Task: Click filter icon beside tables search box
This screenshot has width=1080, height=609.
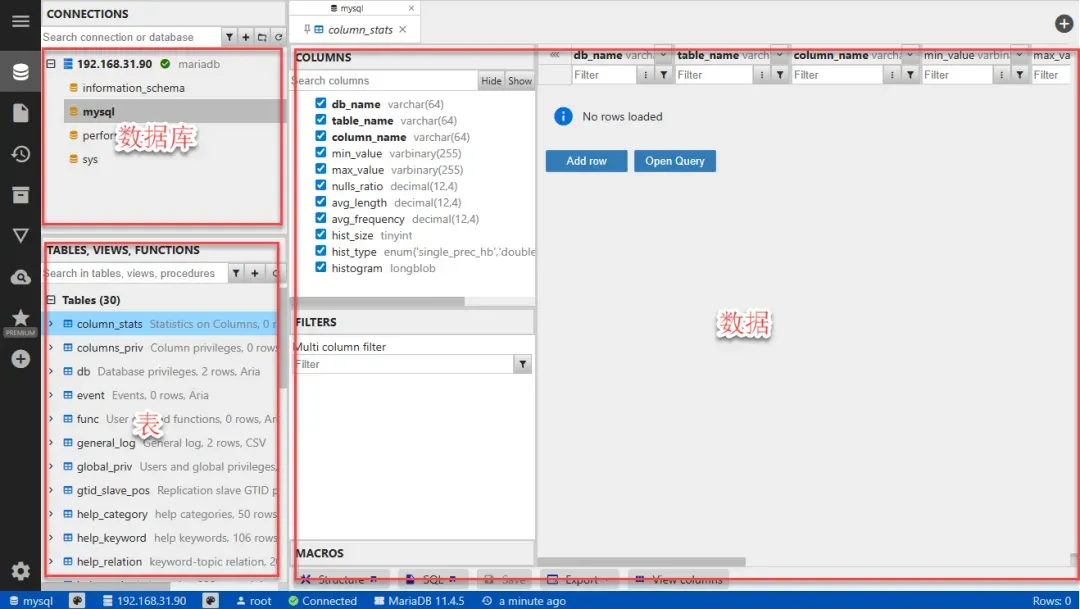Action: [236, 273]
